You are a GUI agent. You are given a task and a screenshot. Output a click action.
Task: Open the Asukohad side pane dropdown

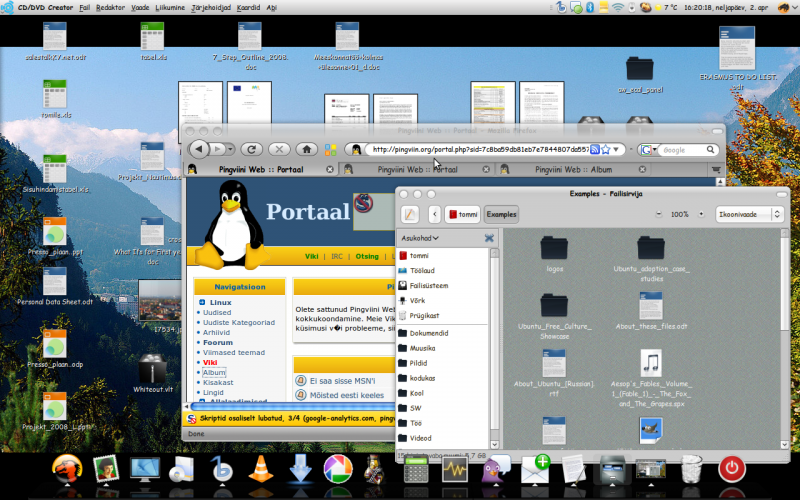[x=419, y=238]
